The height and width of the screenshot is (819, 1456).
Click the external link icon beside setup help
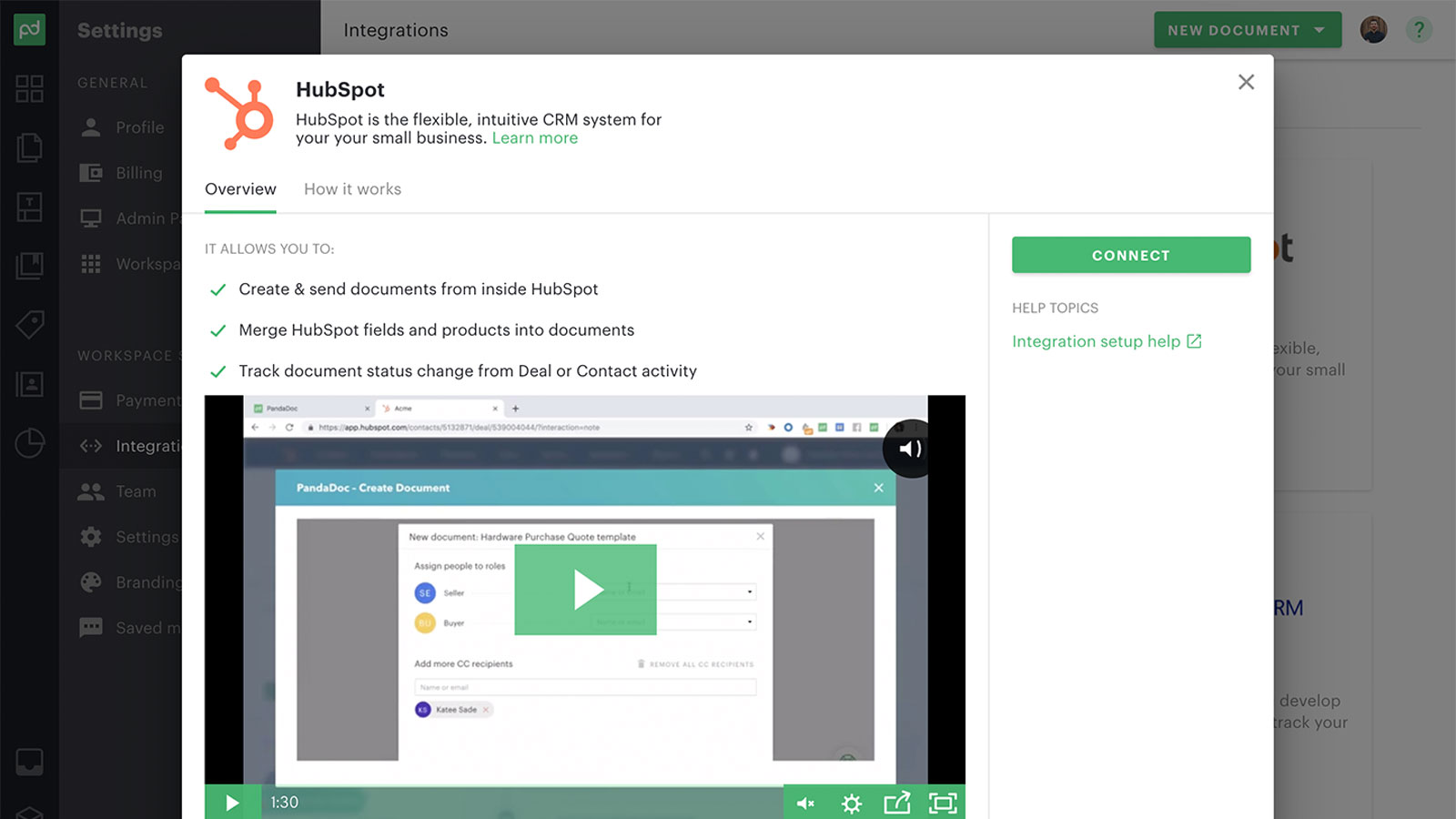point(1194,341)
